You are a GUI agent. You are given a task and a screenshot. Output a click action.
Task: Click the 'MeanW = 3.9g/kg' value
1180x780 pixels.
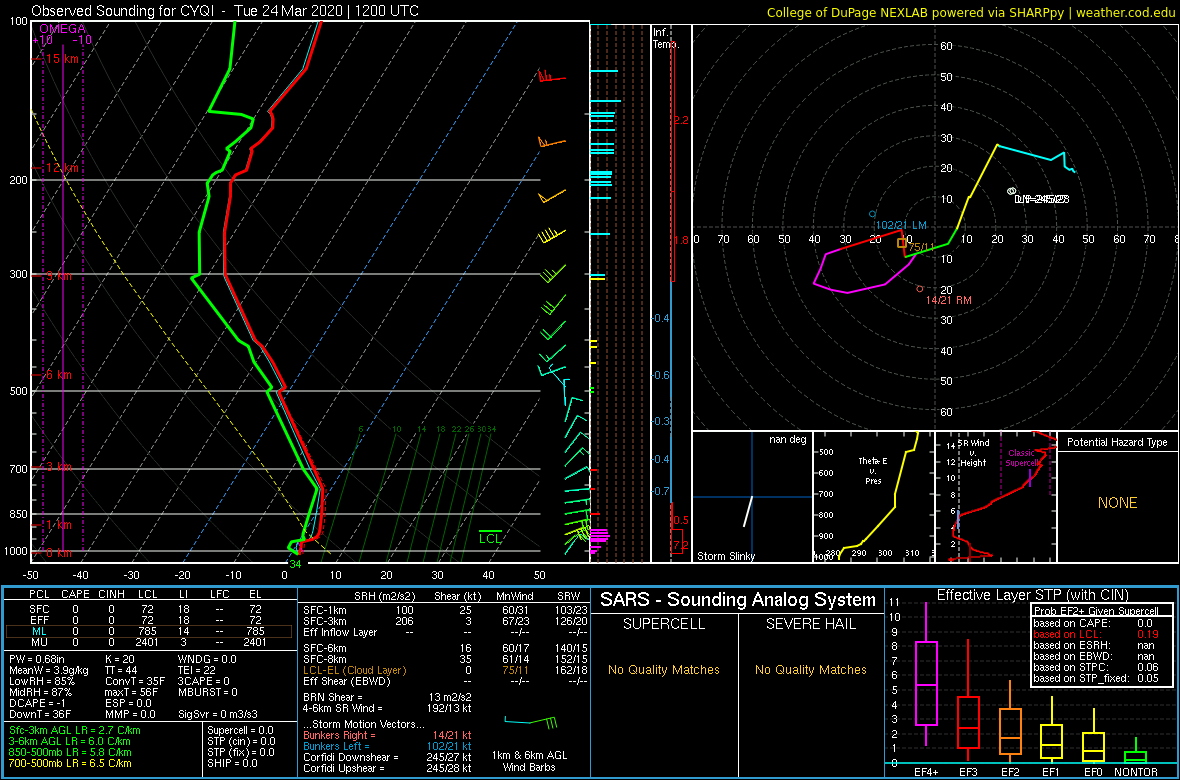pos(47,671)
